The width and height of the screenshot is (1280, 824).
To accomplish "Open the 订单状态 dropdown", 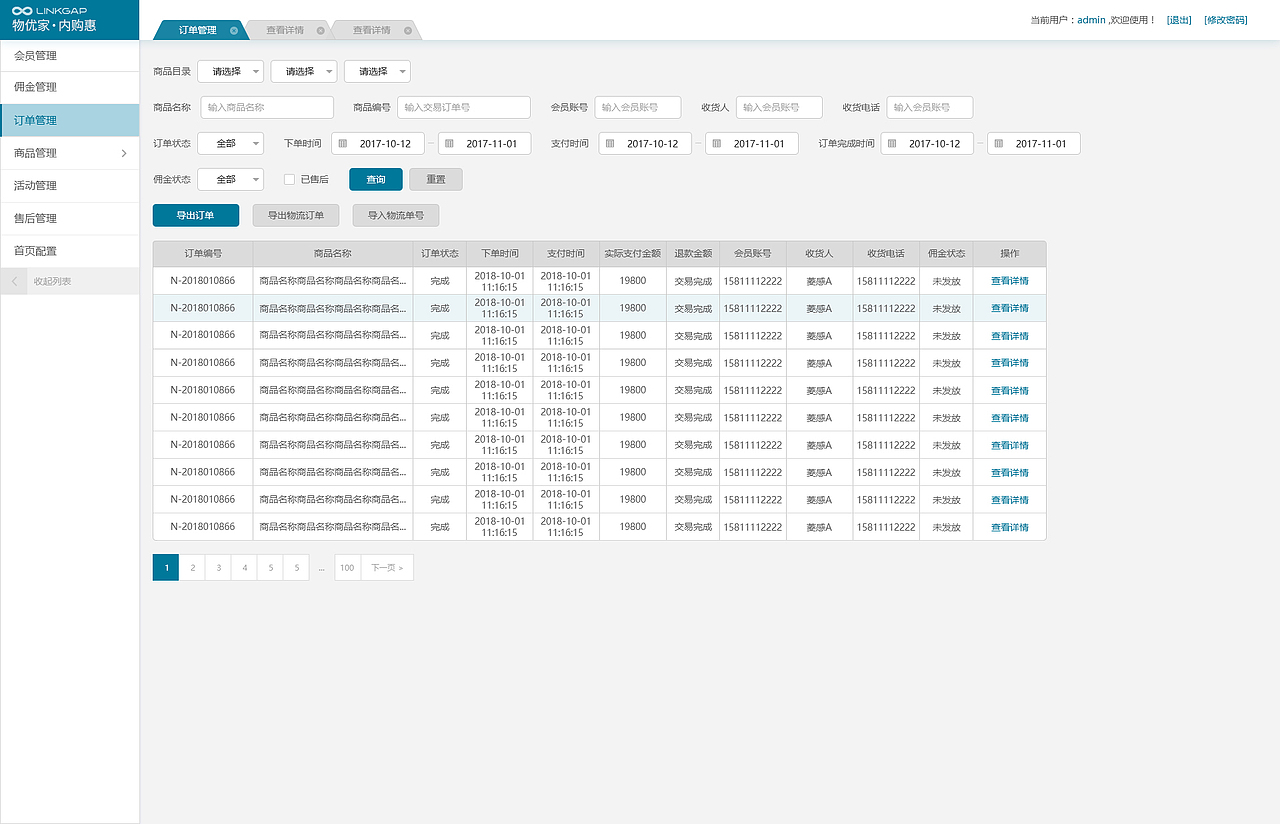I will tap(231, 144).
